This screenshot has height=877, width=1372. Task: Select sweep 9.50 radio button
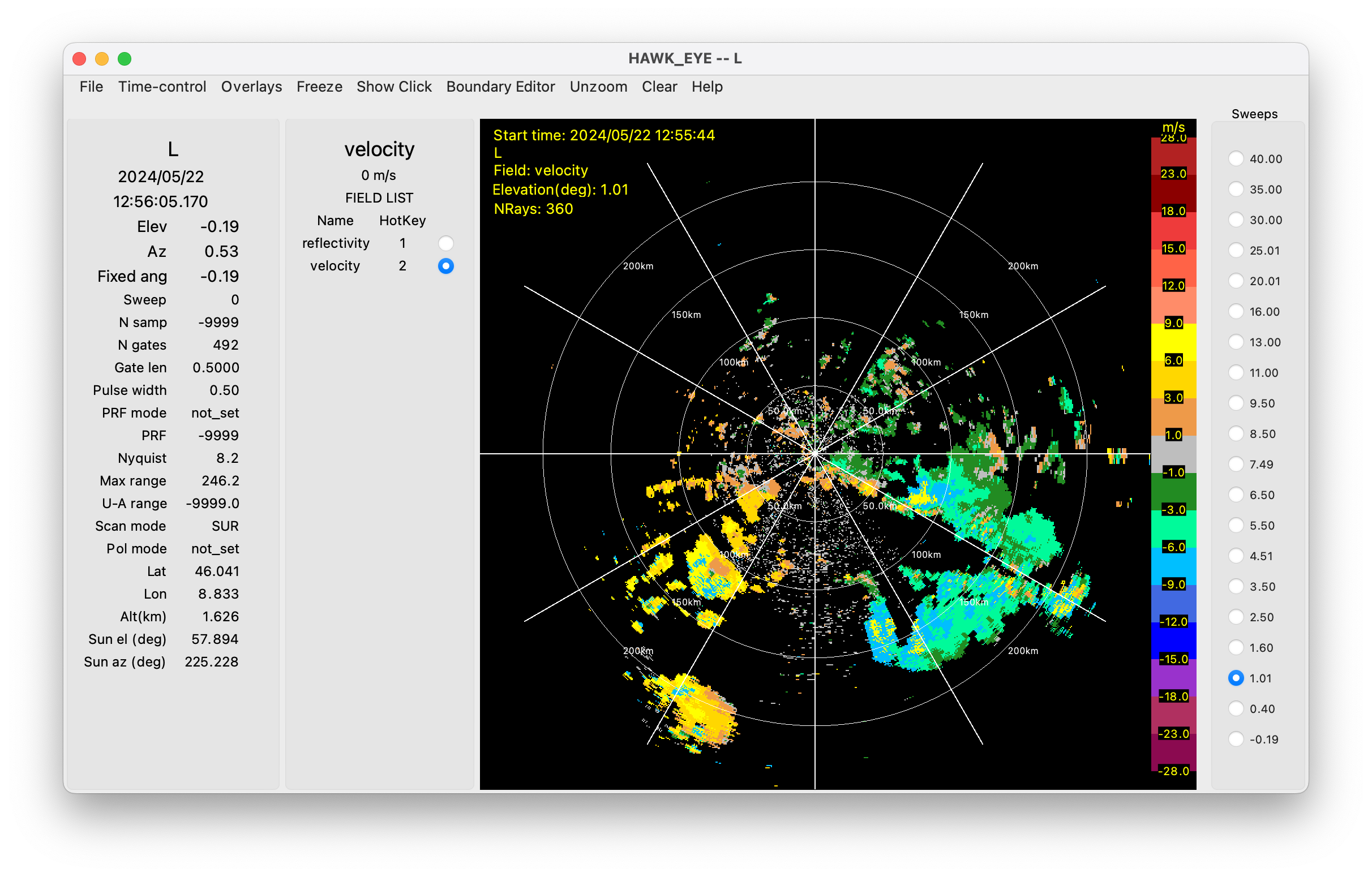point(1235,404)
